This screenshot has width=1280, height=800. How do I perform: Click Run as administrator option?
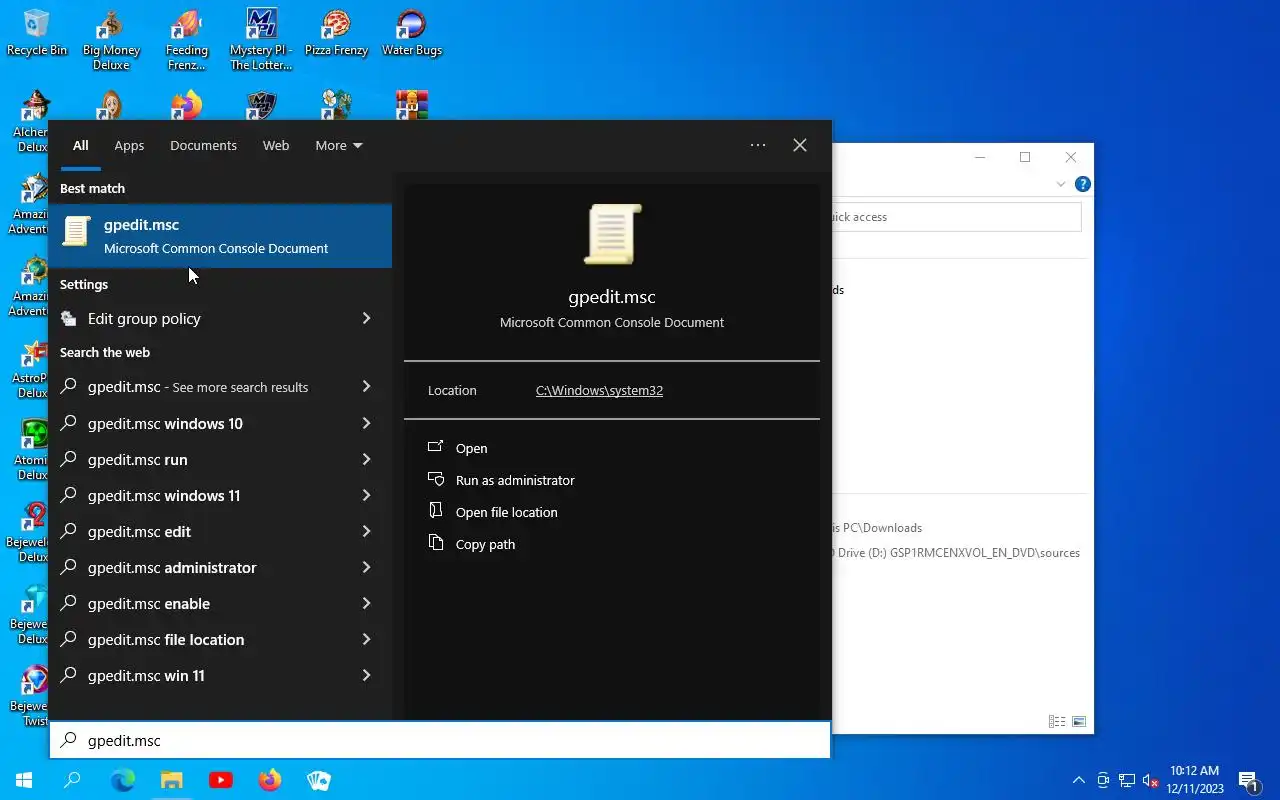pos(515,480)
